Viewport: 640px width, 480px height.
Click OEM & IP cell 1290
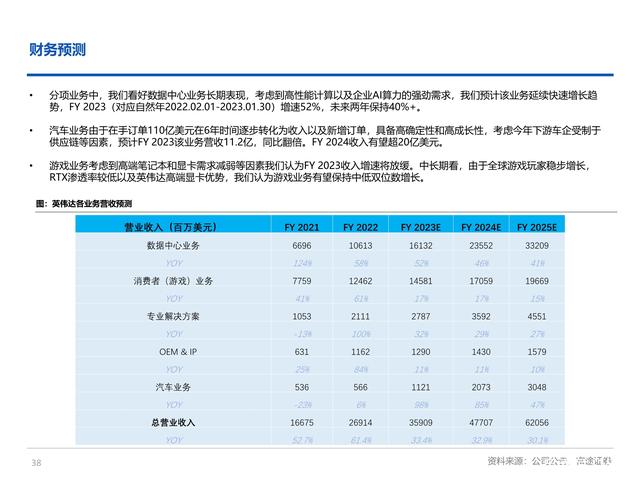(x=421, y=352)
